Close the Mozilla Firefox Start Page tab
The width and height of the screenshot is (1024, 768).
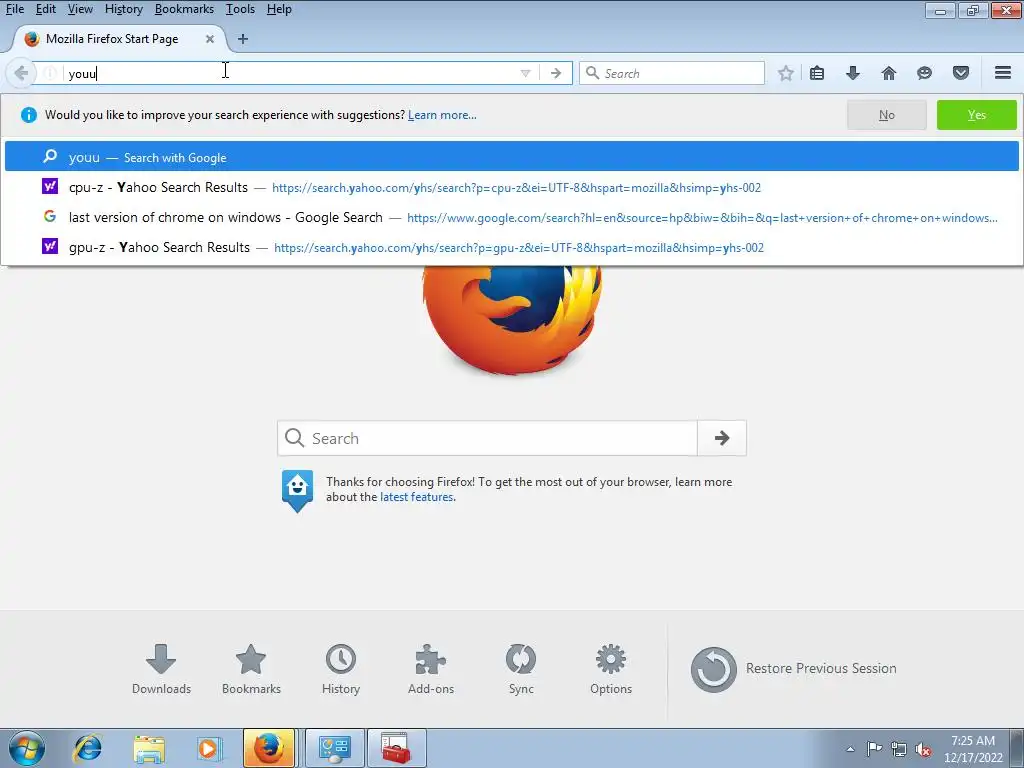pyautogui.click(x=210, y=39)
